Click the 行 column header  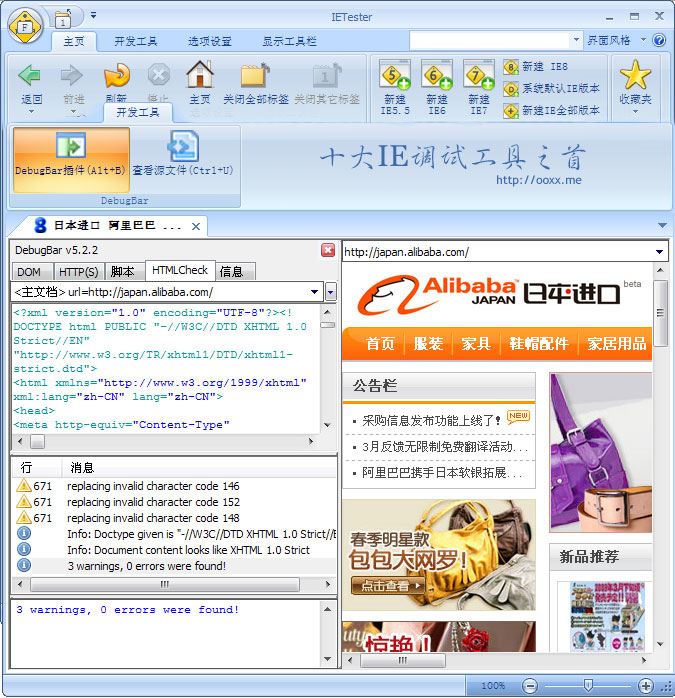point(37,467)
